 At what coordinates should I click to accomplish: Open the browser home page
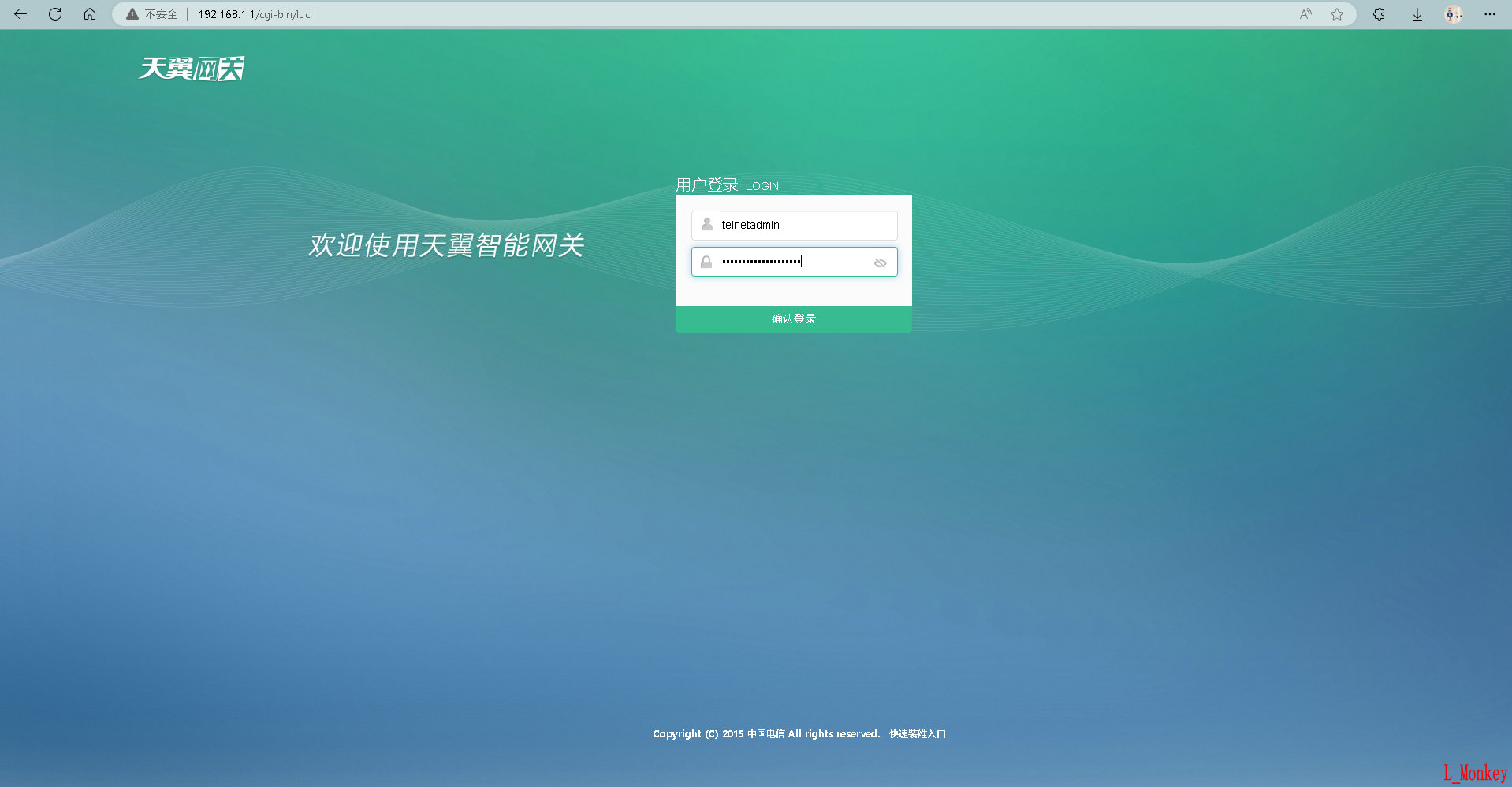90,14
